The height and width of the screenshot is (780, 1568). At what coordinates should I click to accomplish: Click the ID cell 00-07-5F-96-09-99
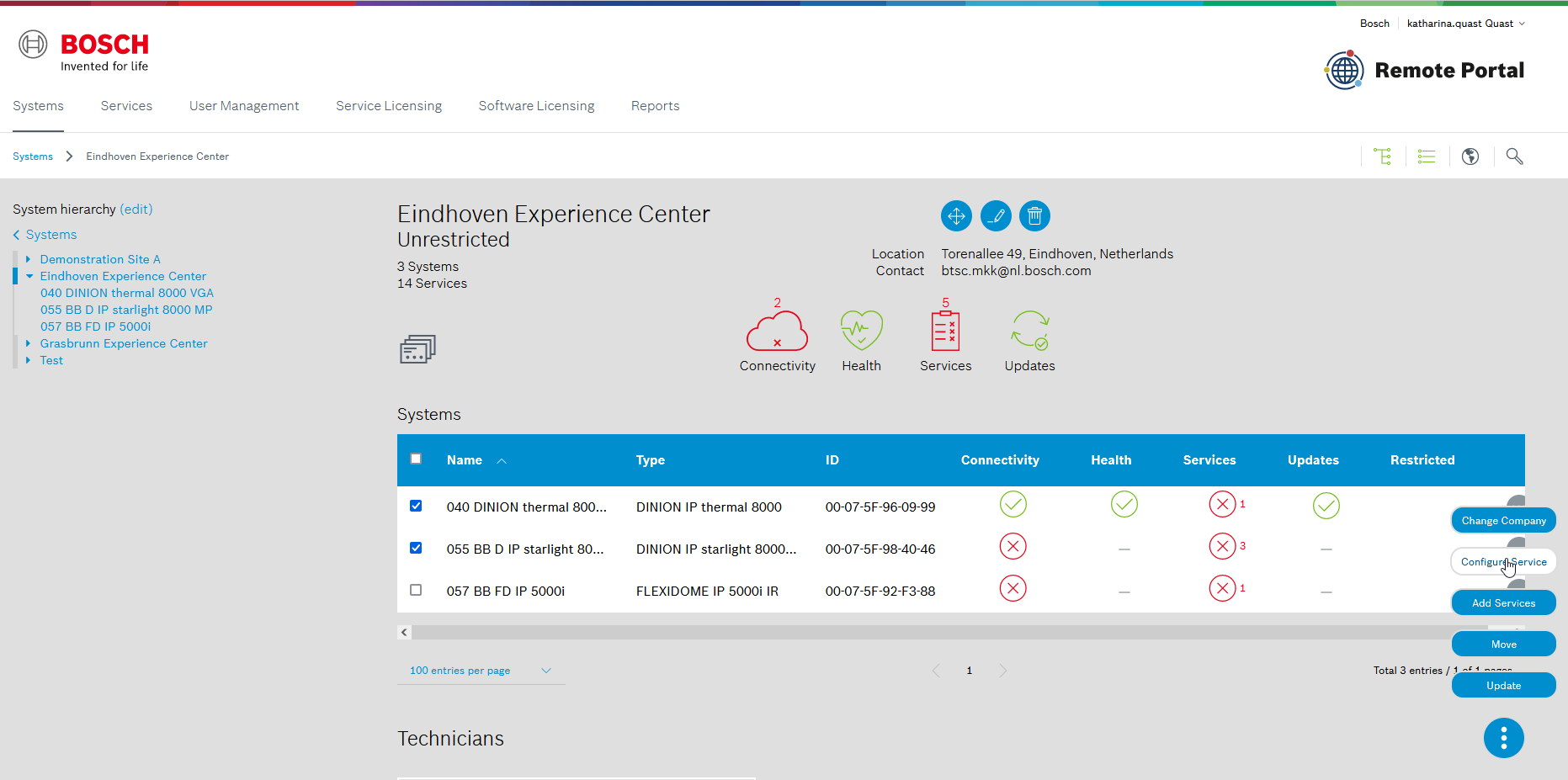click(x=880, y=507)
